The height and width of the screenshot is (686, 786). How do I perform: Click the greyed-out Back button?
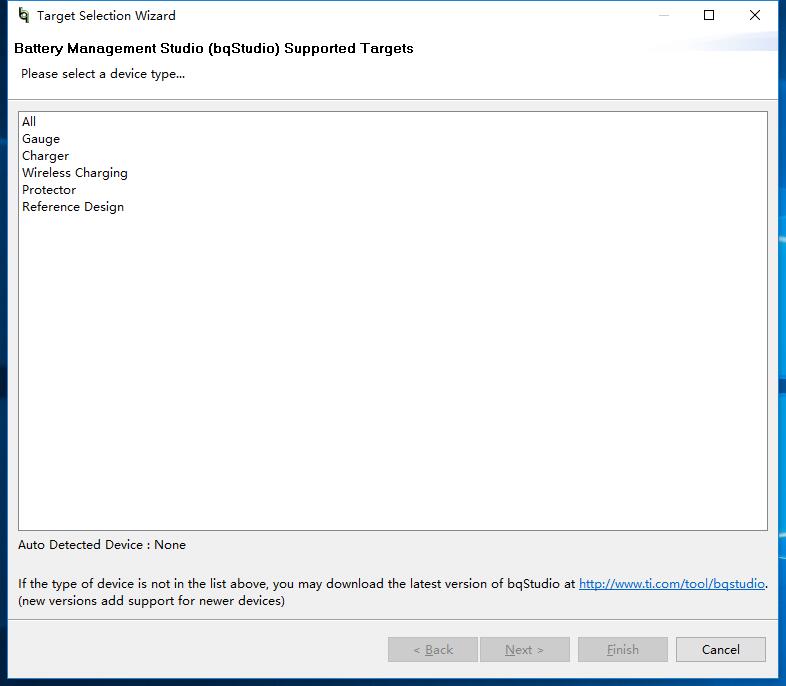[433, 649]
